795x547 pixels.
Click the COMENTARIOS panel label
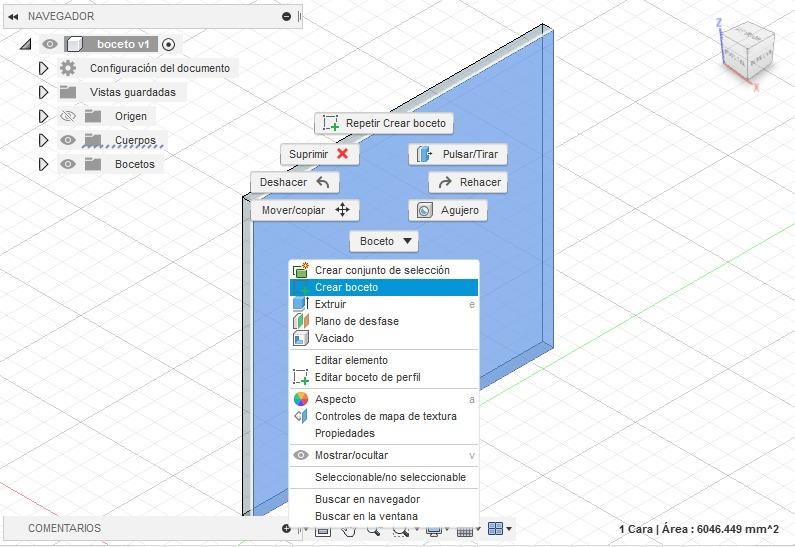[64, 528]
